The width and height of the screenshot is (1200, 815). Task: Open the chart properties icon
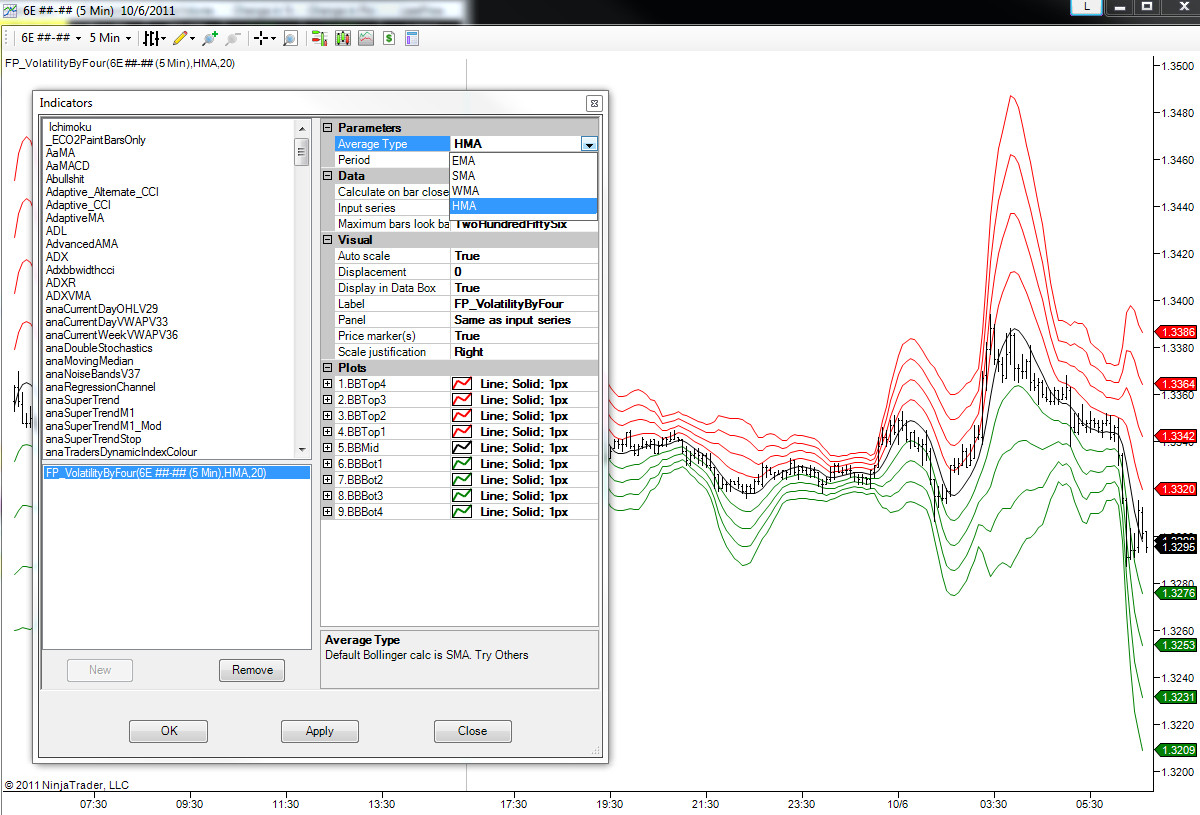[x=411, y=38]
